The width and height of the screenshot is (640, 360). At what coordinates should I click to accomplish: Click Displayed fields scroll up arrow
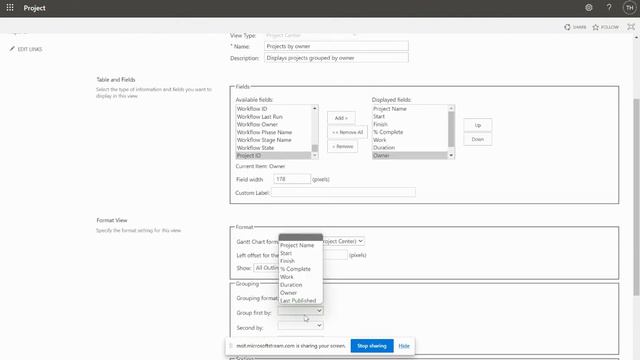pos(451,108)
